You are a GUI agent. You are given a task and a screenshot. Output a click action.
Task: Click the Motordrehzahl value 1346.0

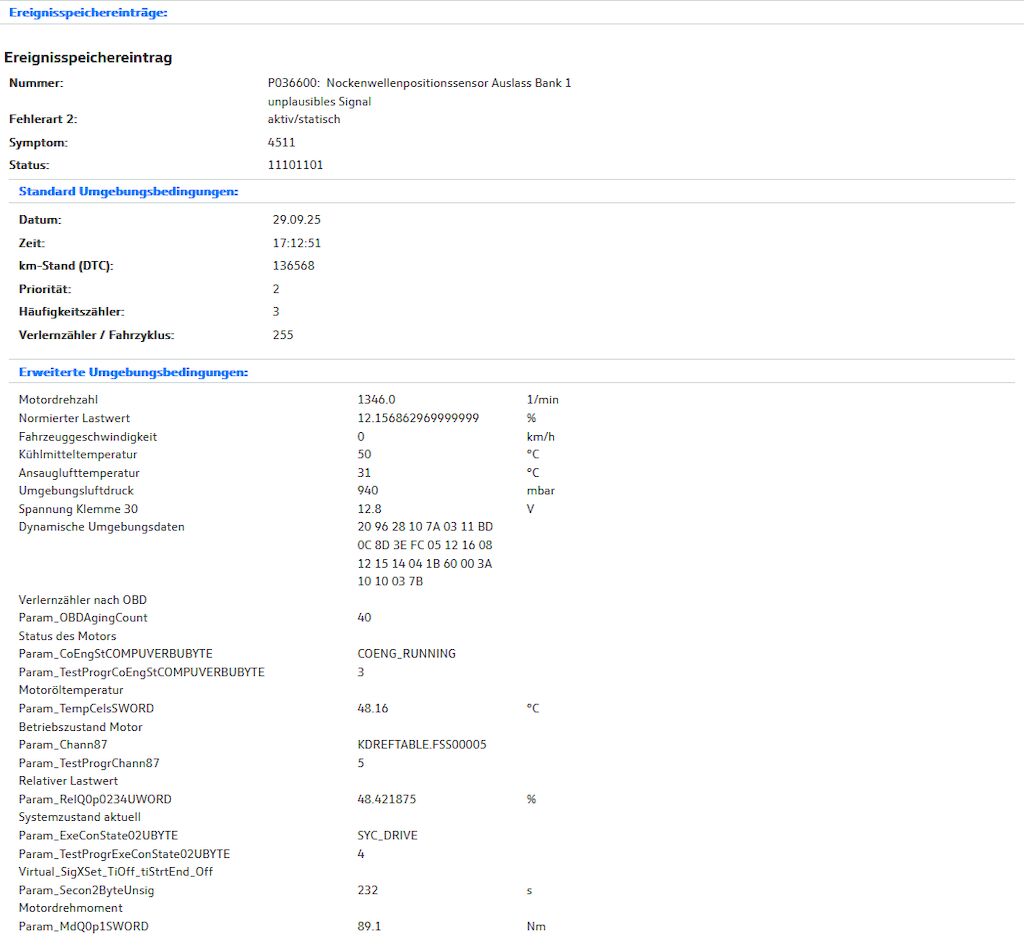tap(377, 400)
